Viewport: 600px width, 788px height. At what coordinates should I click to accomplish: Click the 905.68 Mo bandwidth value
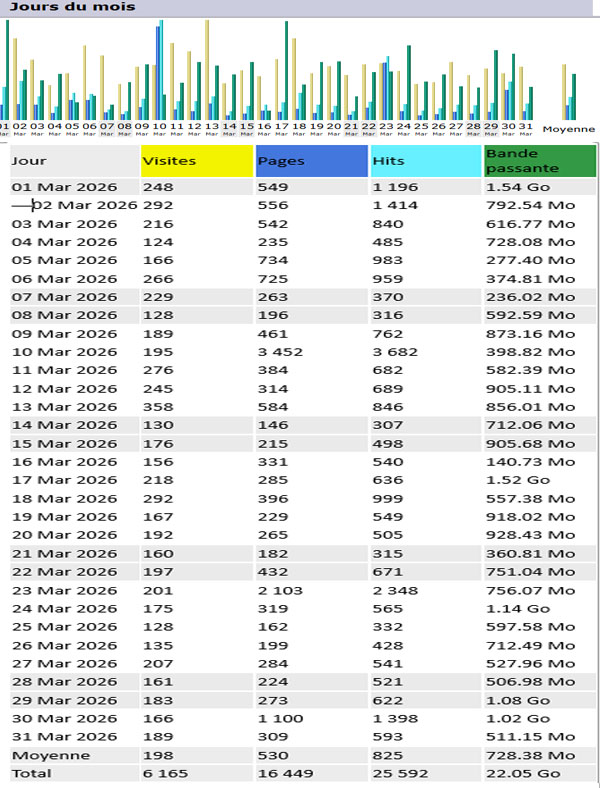click(531, 444)
